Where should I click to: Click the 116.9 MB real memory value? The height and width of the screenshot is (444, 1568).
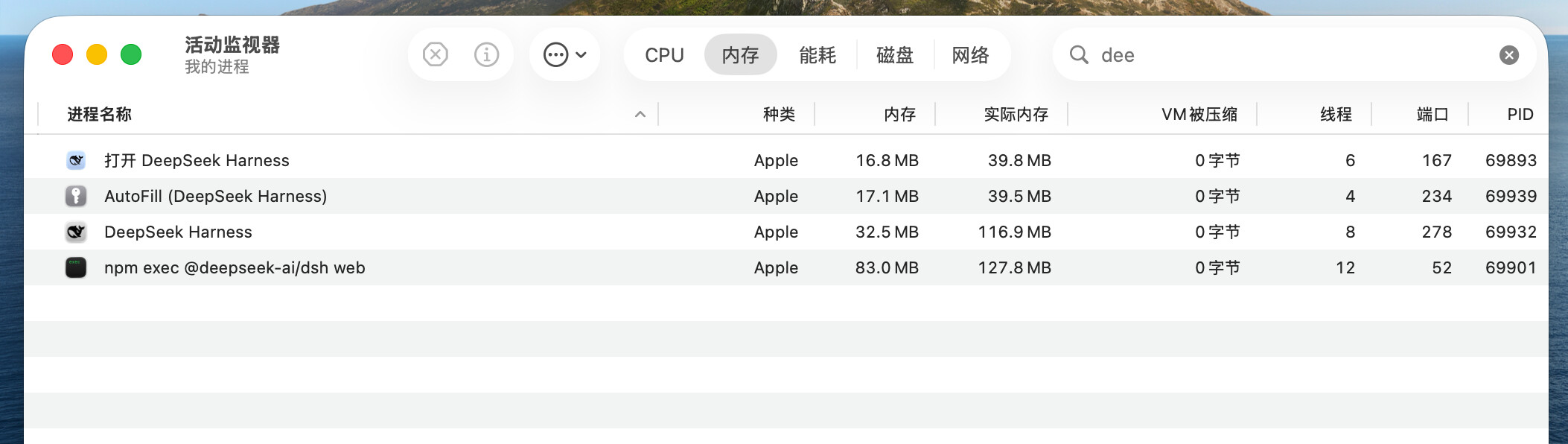coord(1014,232)
